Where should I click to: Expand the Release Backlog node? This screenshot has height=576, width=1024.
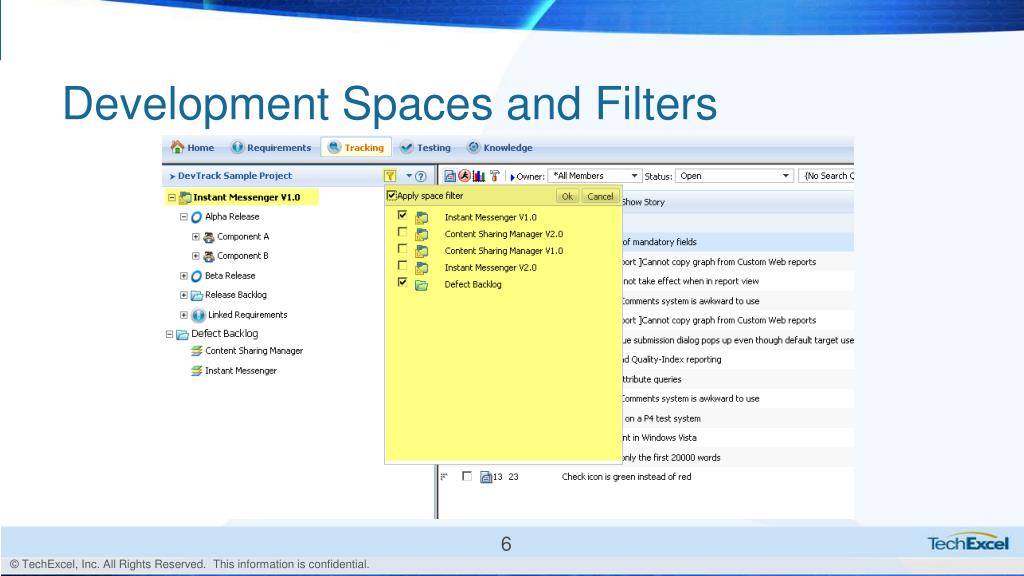[x=184, y=295]
